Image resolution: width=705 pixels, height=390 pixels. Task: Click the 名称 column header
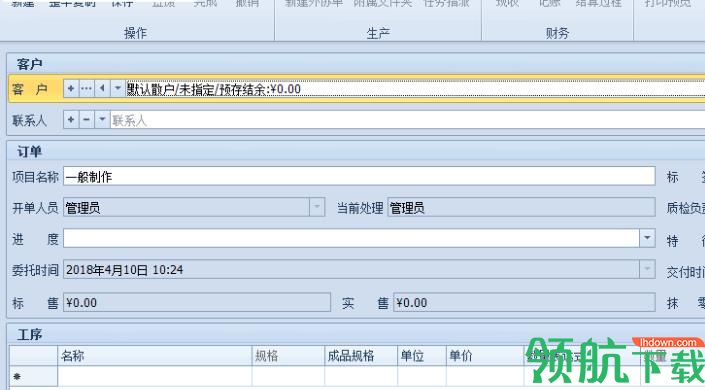point(155,356)
